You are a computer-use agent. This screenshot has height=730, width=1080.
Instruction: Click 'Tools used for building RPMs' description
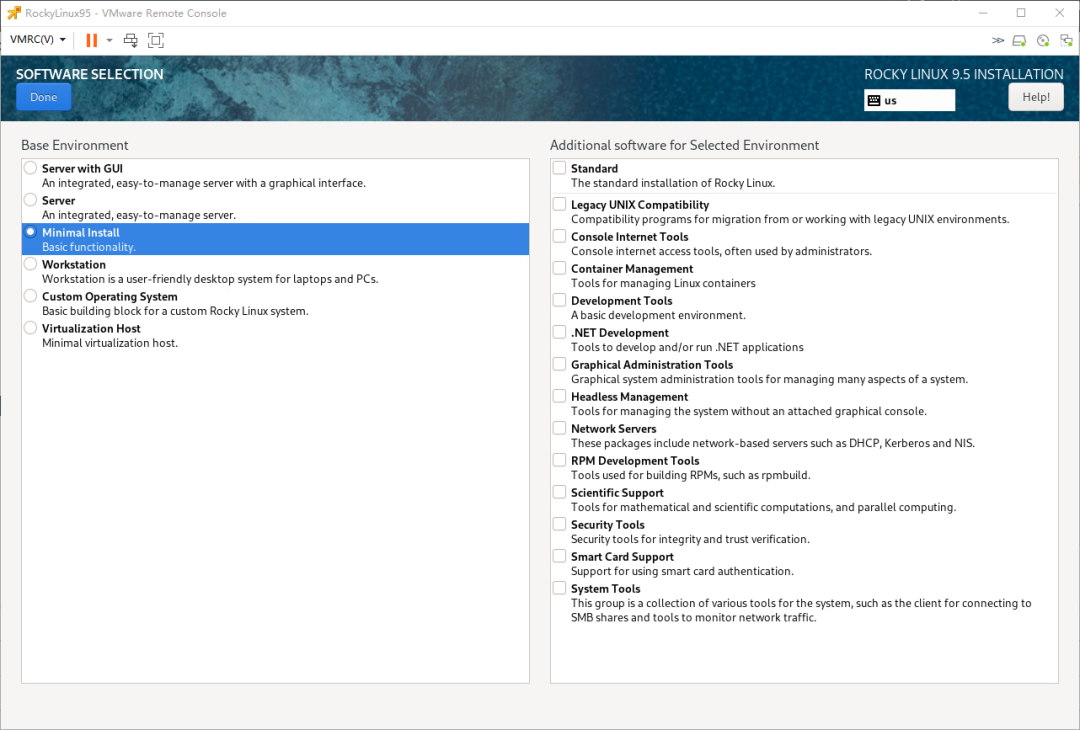point(691,475)
